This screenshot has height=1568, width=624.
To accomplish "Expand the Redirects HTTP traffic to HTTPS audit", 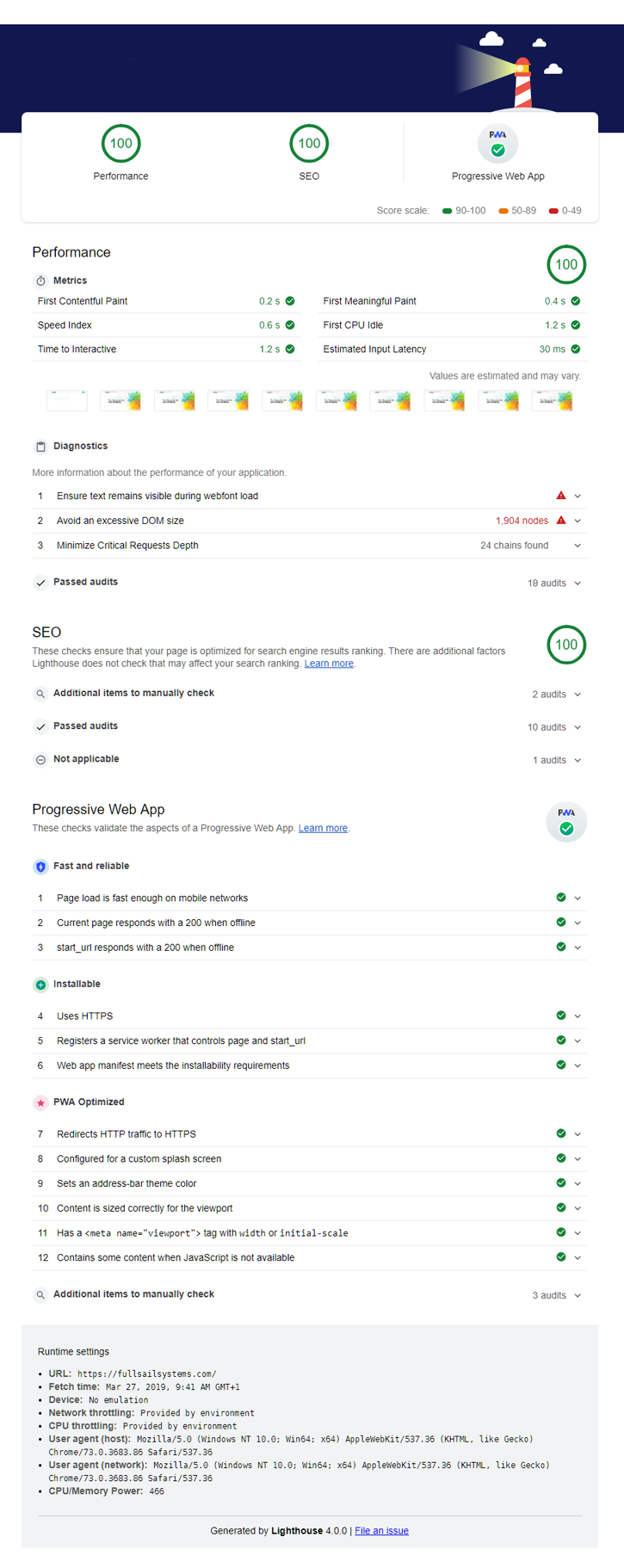I will [578, 1134].
